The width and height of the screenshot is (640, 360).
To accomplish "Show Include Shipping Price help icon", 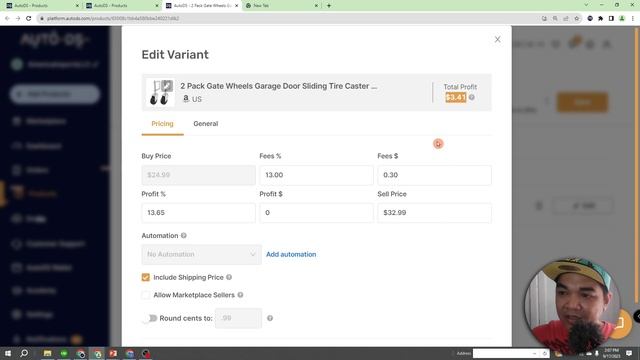I will (x=229, y=277).
